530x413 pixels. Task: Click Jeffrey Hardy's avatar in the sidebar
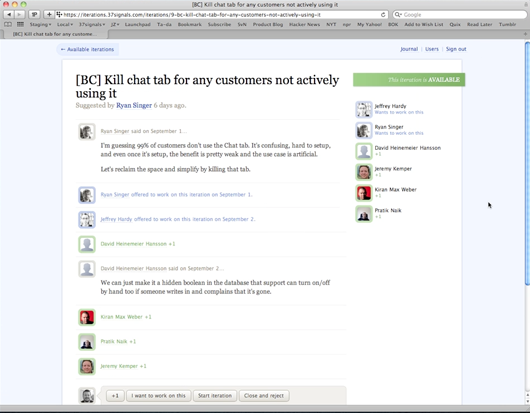click(364, 109)
